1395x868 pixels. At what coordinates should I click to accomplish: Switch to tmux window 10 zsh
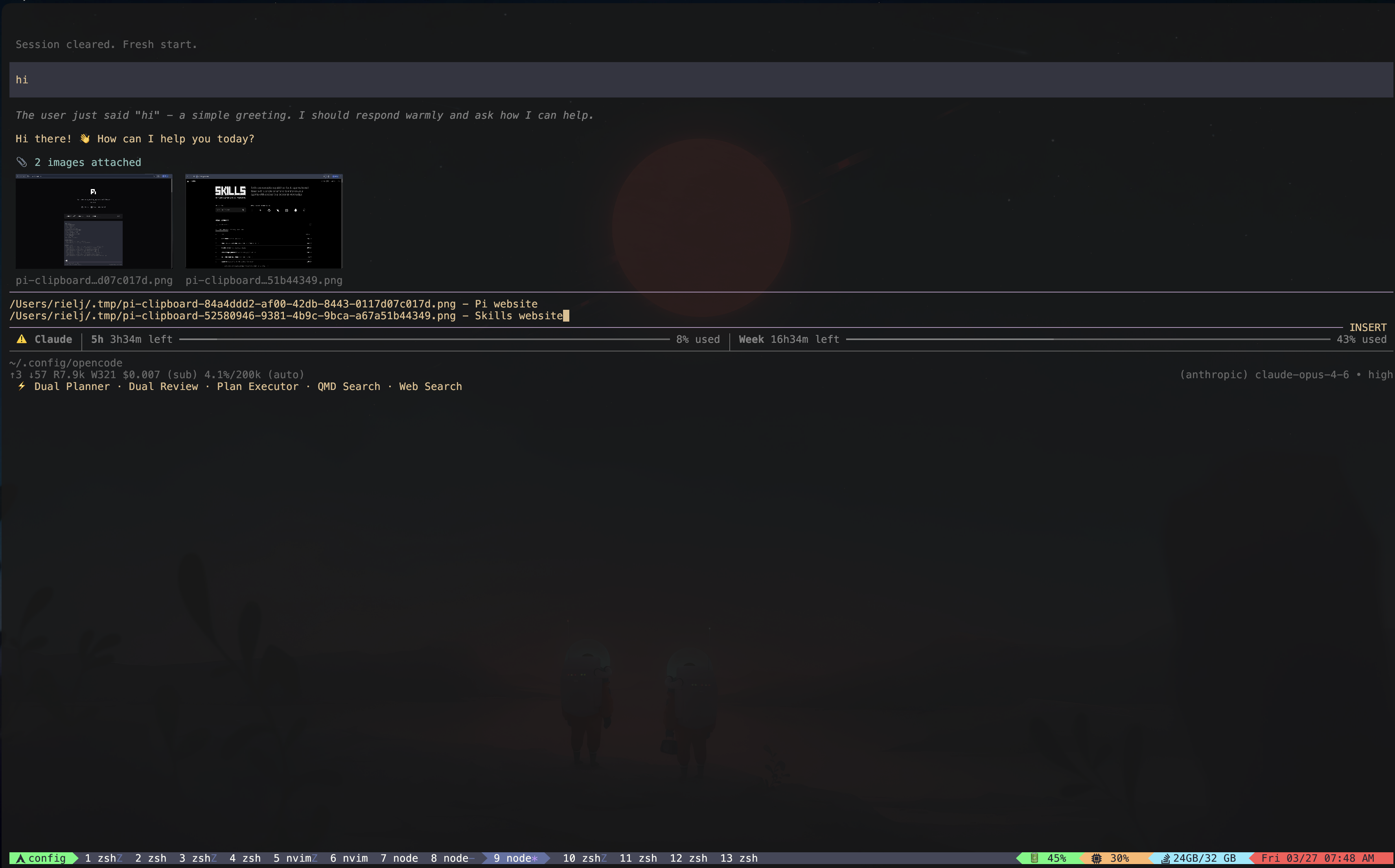coord(584,858)
